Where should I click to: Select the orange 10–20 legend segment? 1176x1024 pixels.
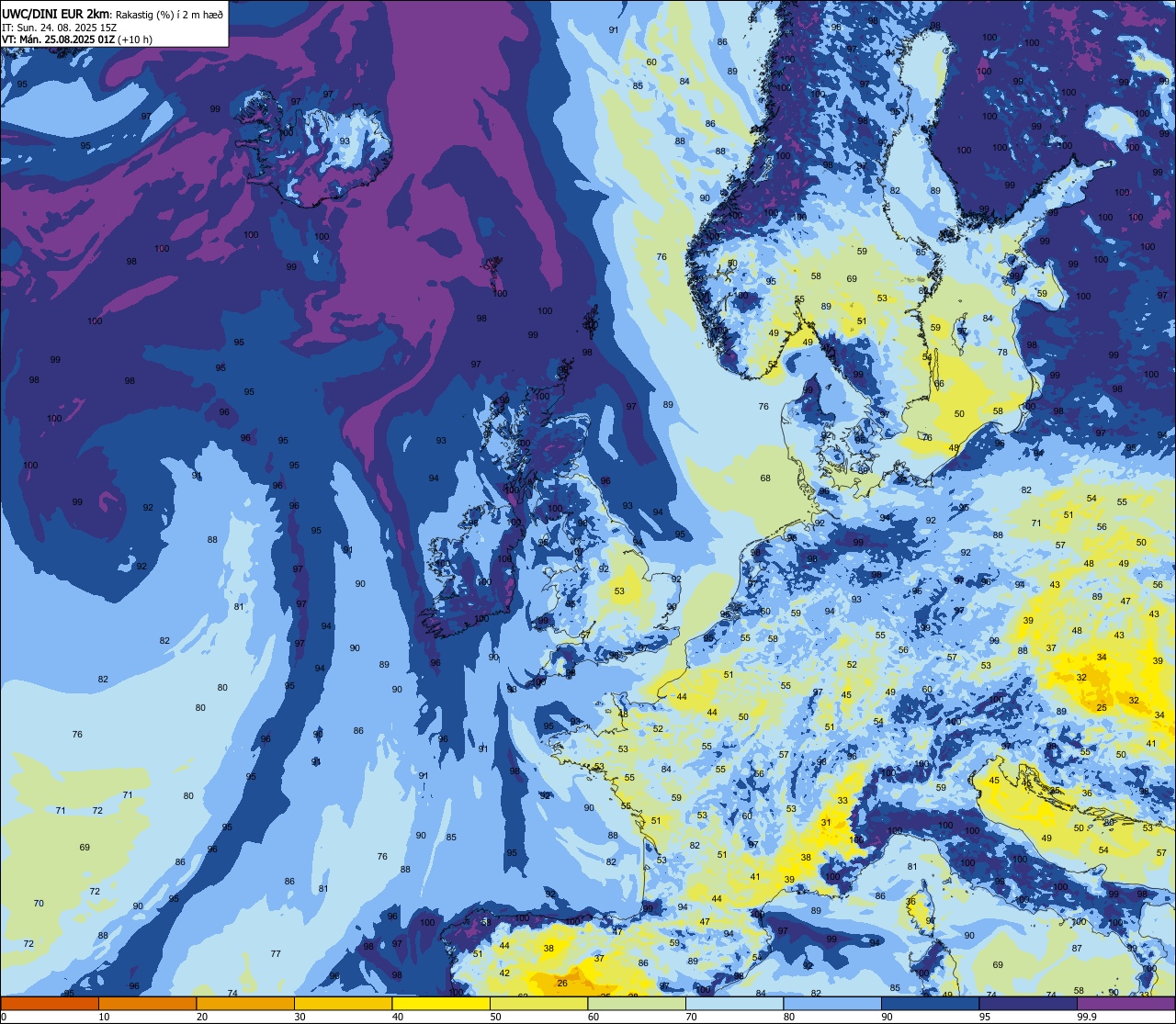point(147,1003)
